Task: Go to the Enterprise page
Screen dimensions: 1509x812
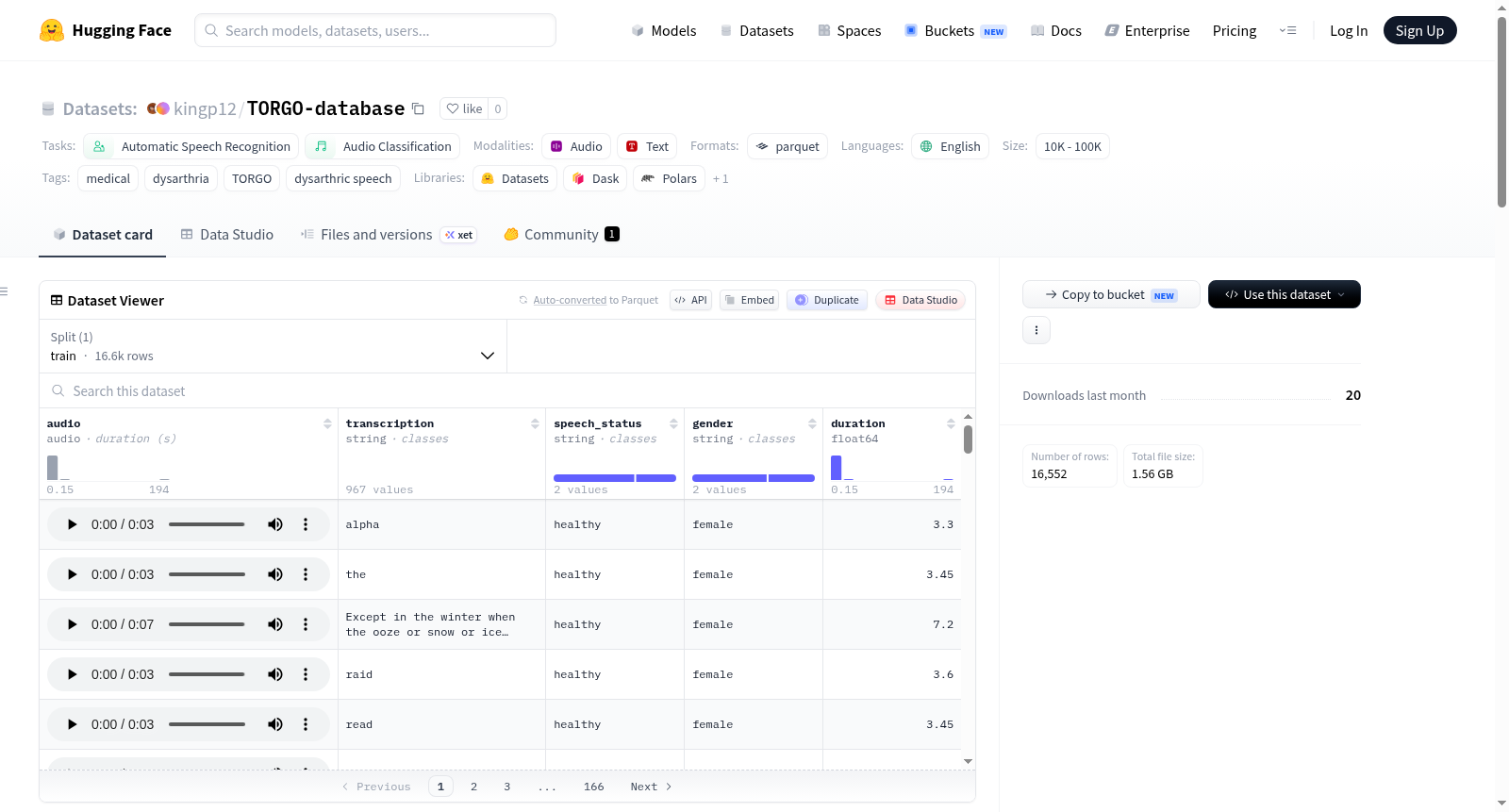Action: tap(1148, 31)
